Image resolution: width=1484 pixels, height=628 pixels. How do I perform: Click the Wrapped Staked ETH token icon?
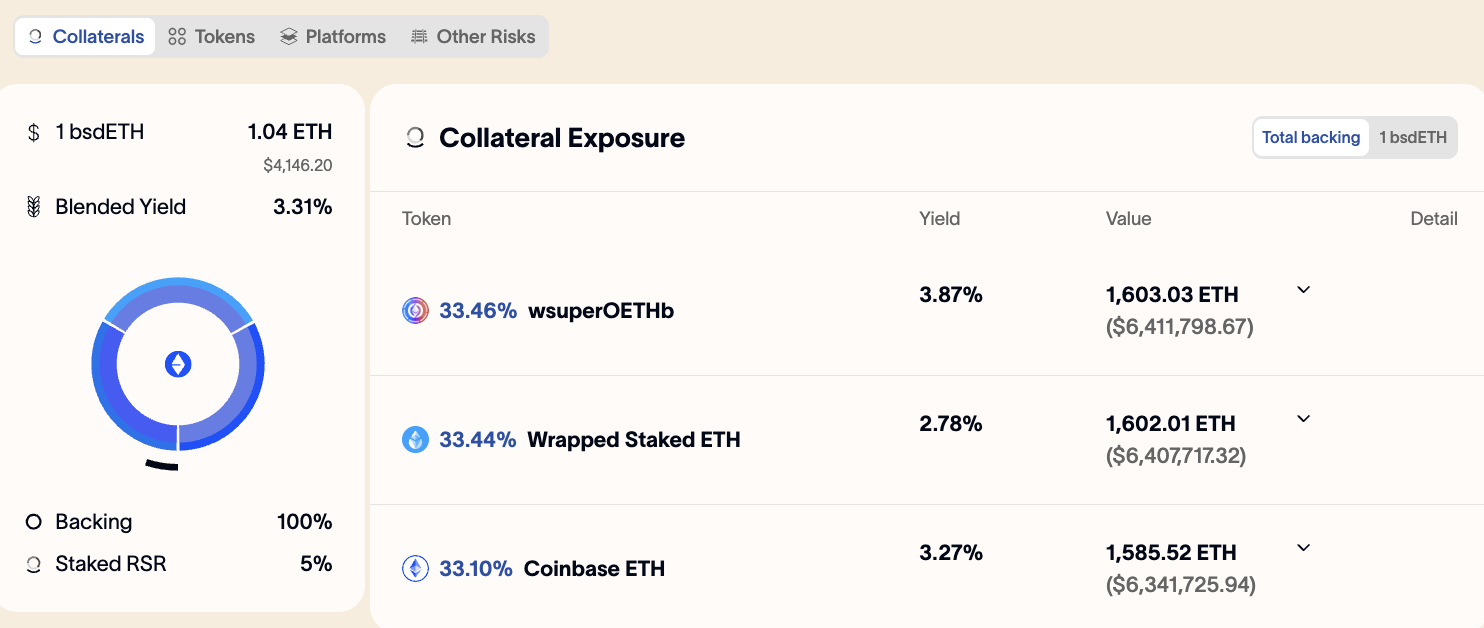pyautogui.click(x=415, y=439)
